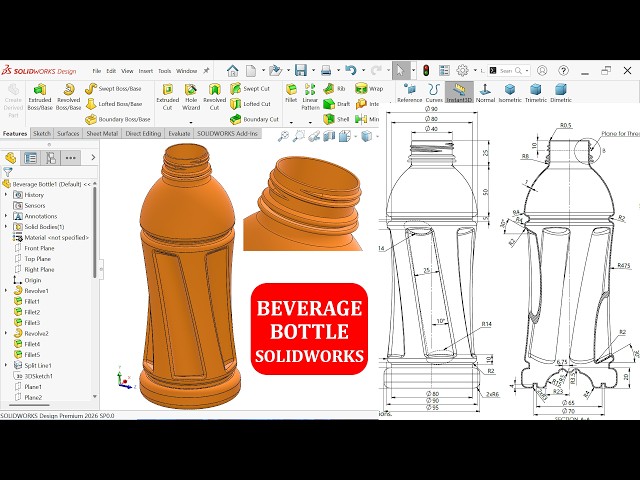The width and height of the screenshot is (640, 480).
Task: Click the Draft tool
Action: pyautogui.click(x=337, y=104)
